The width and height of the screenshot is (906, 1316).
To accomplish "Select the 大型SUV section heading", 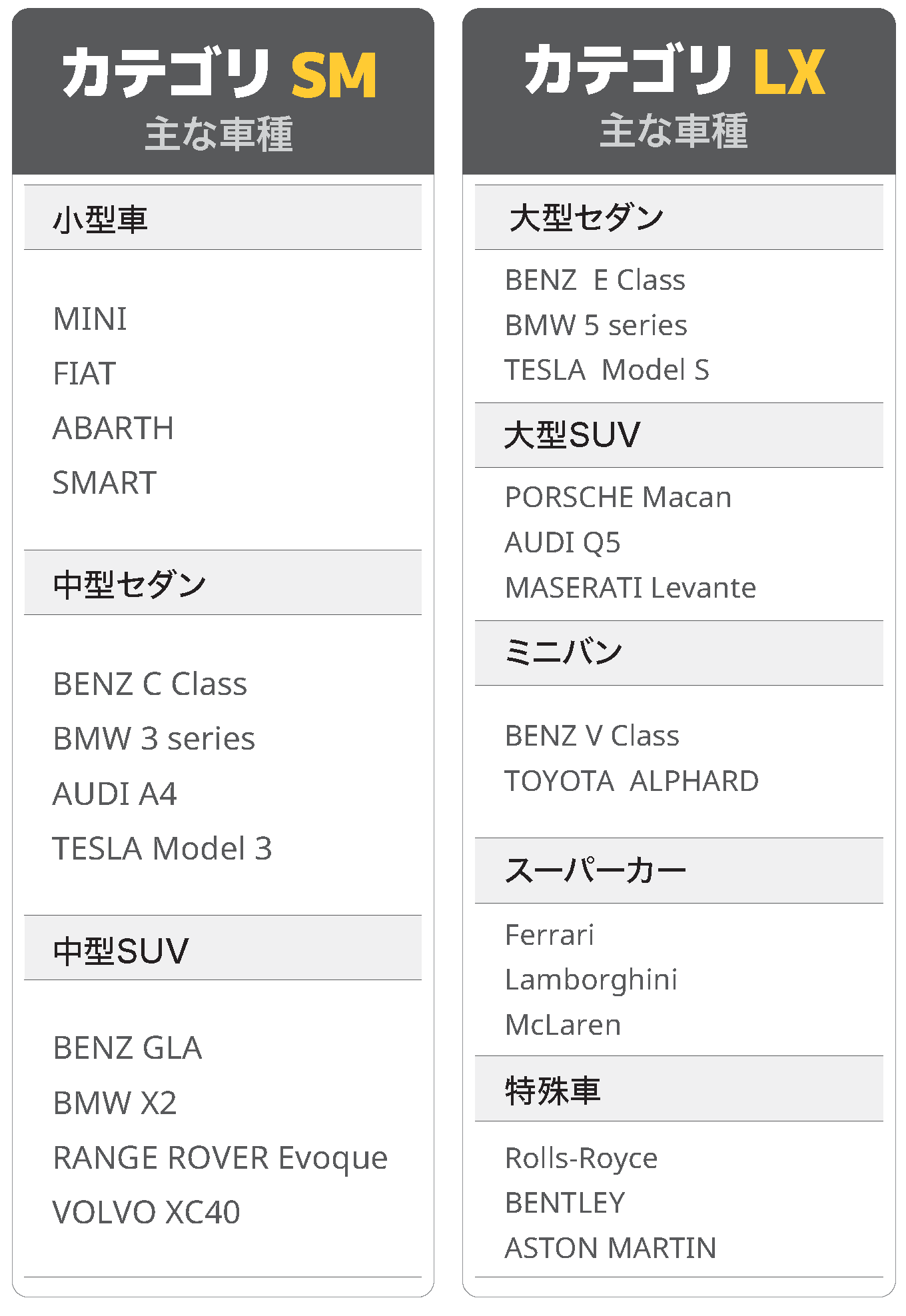I will (679, 435).
